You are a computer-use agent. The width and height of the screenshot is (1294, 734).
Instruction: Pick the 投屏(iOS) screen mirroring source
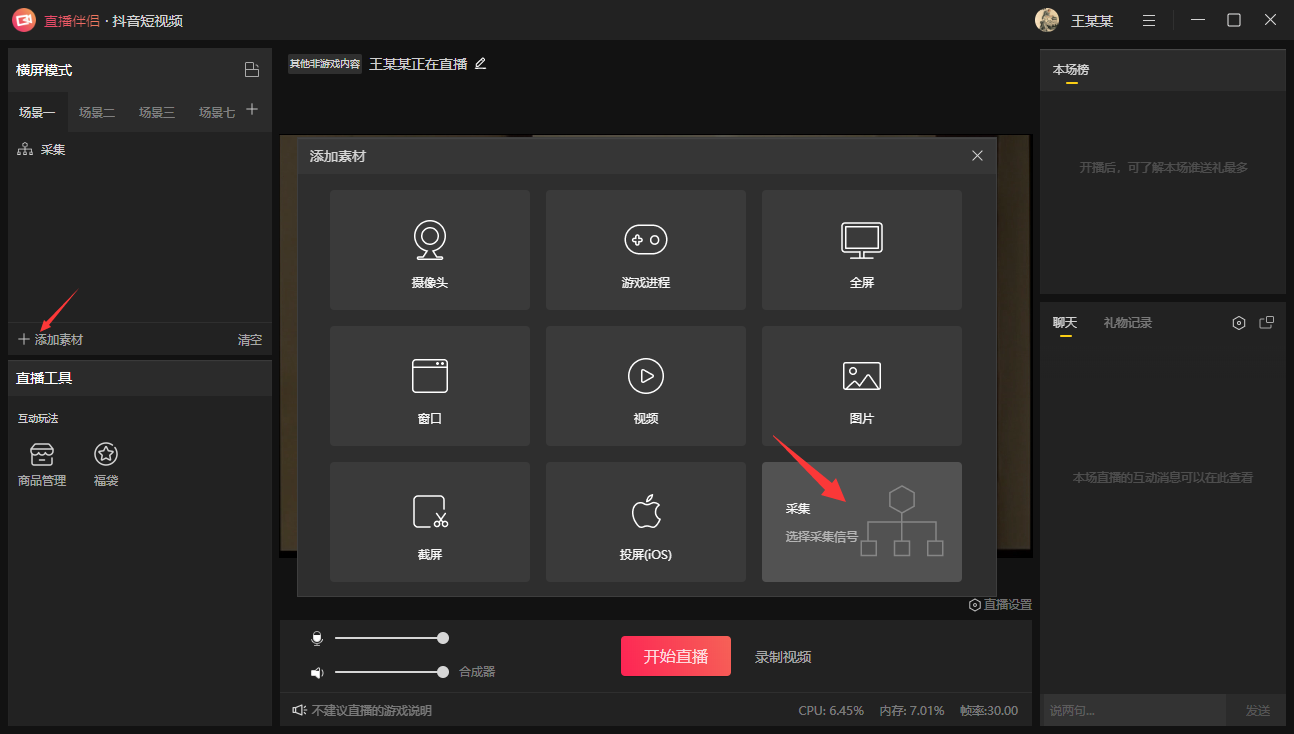646,522
